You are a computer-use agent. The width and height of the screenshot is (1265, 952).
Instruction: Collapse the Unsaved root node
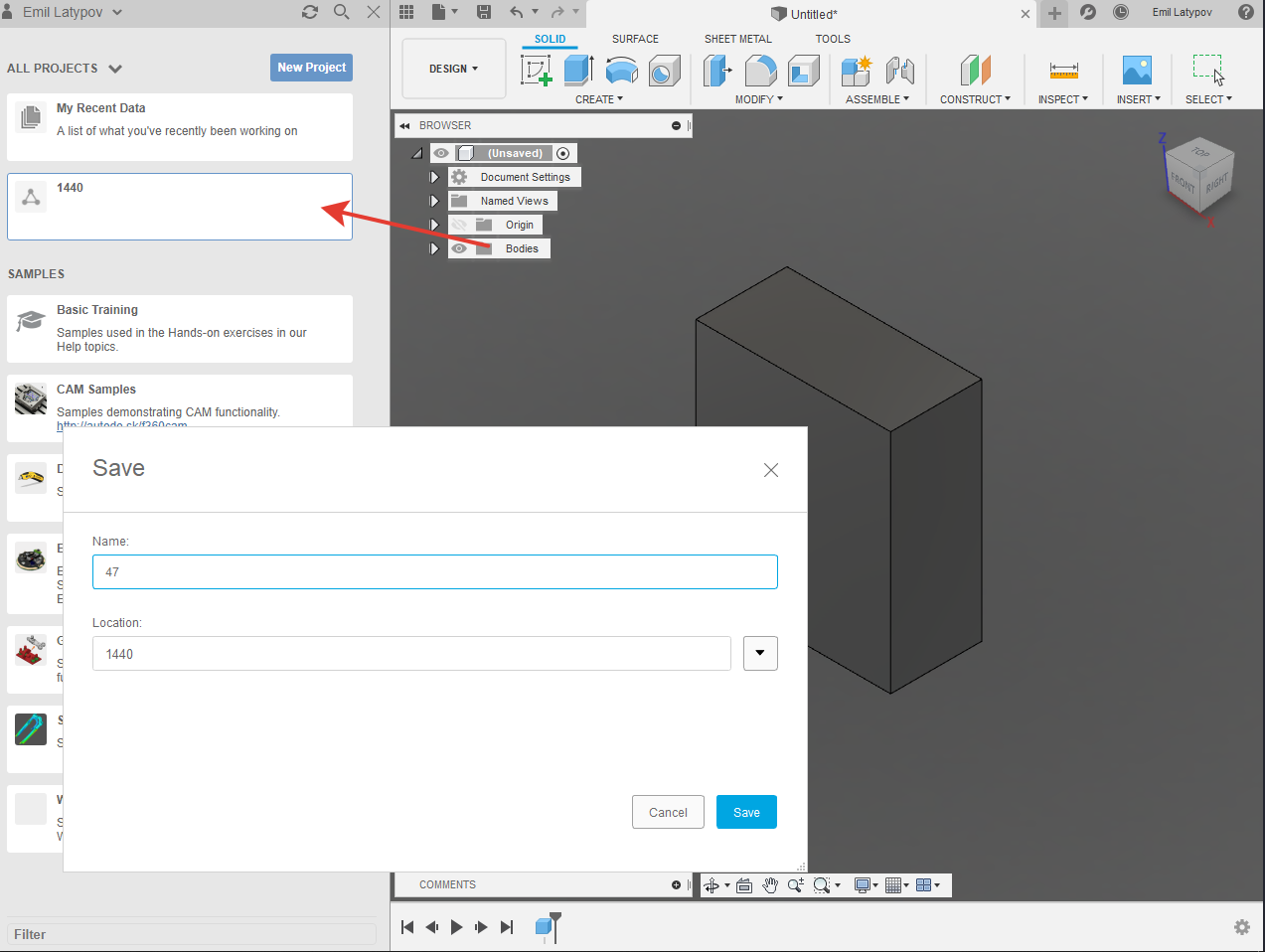point(417,153)
